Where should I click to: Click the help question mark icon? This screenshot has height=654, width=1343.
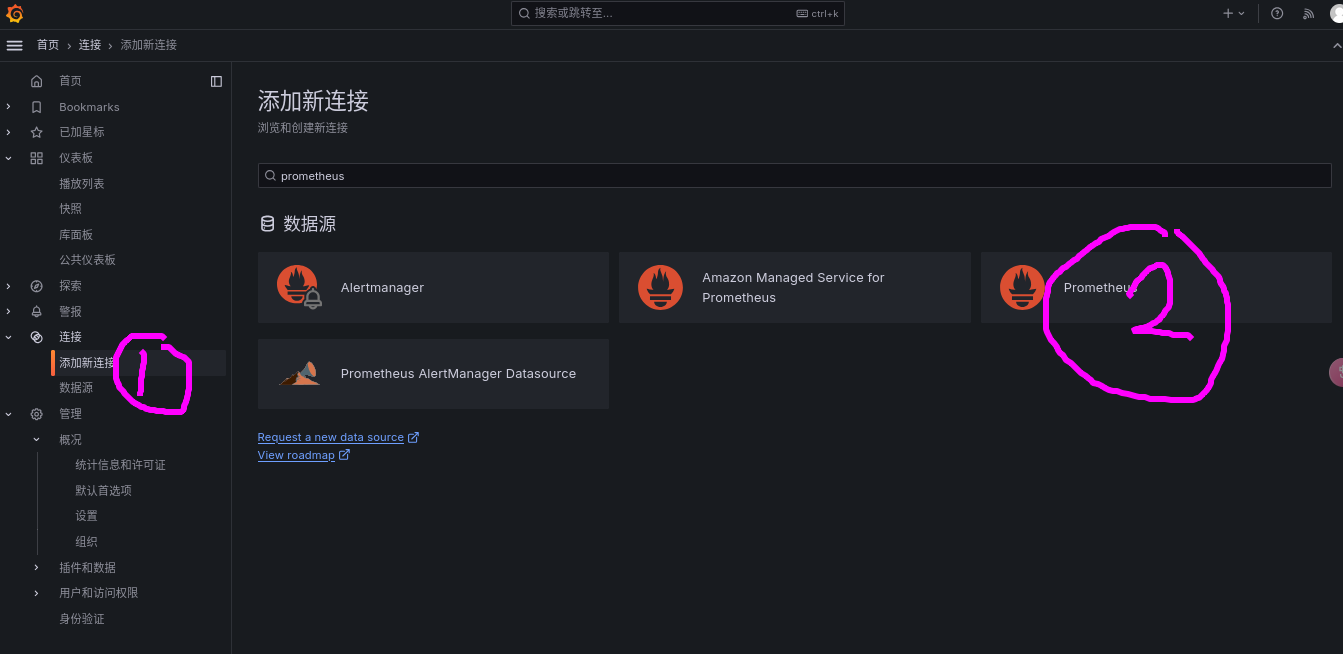point(1277,14)
